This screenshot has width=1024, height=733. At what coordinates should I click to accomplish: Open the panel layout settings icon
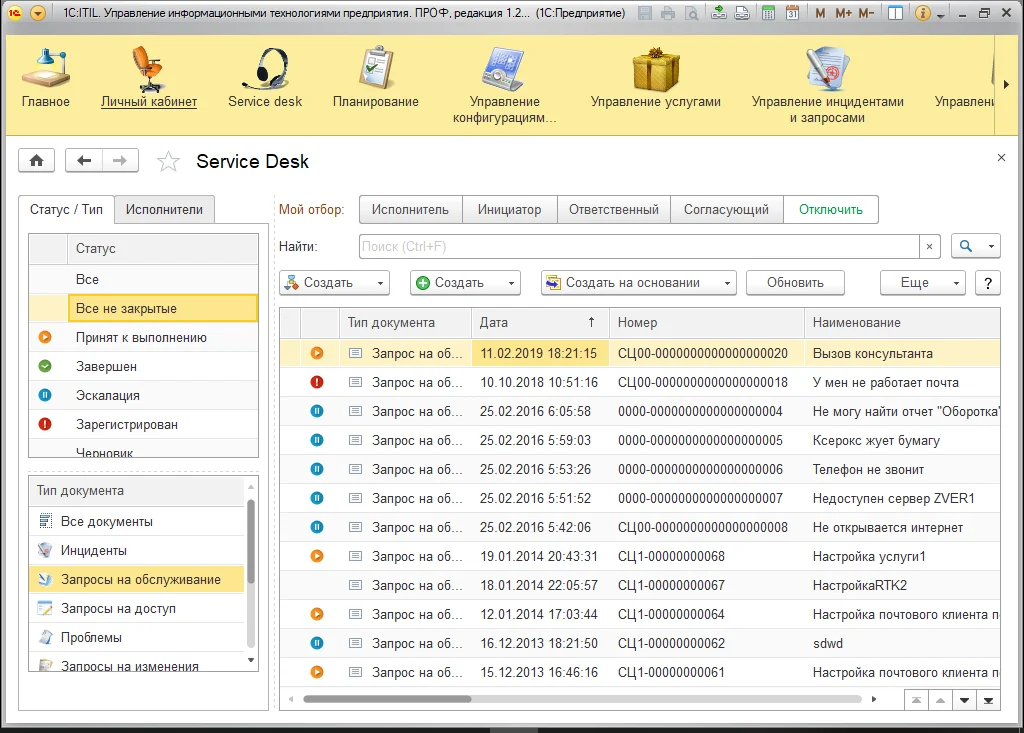coord(895,12)
